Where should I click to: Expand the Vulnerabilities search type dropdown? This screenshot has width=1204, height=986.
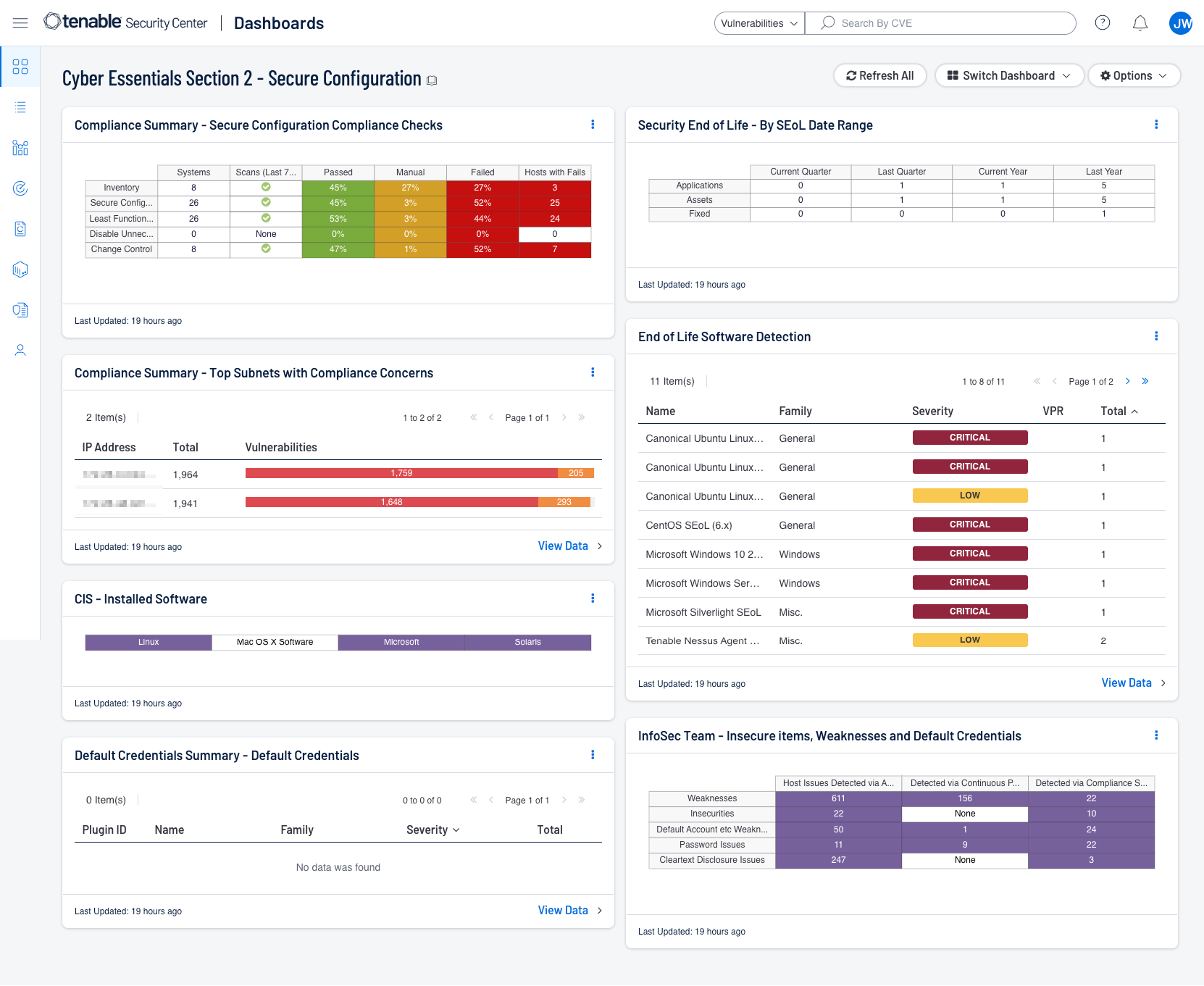(x=758, y=23)
